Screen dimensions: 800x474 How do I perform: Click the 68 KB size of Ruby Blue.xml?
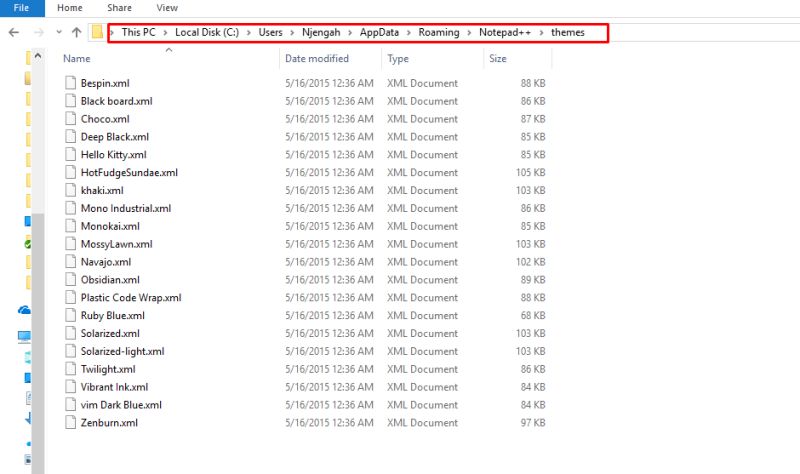click(533, 315)
